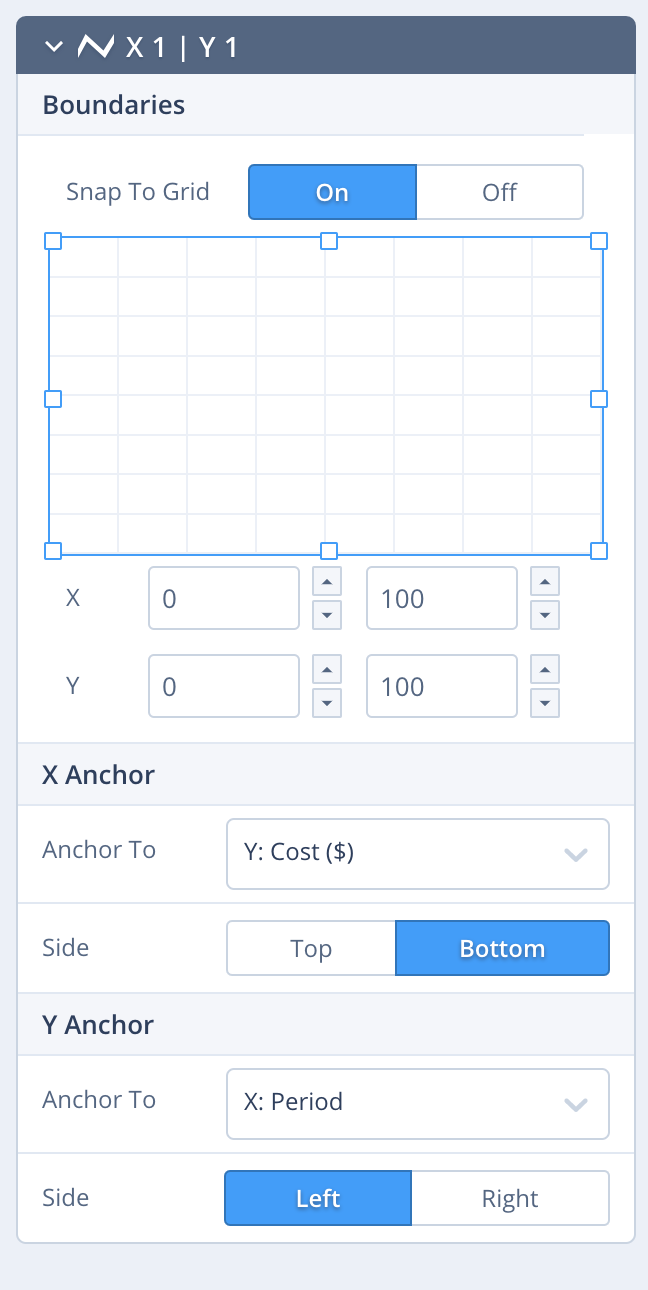Screen dimensions: 648x1290
Task: Click the left-middle boundary handle
Action: [x=54, y=399]
